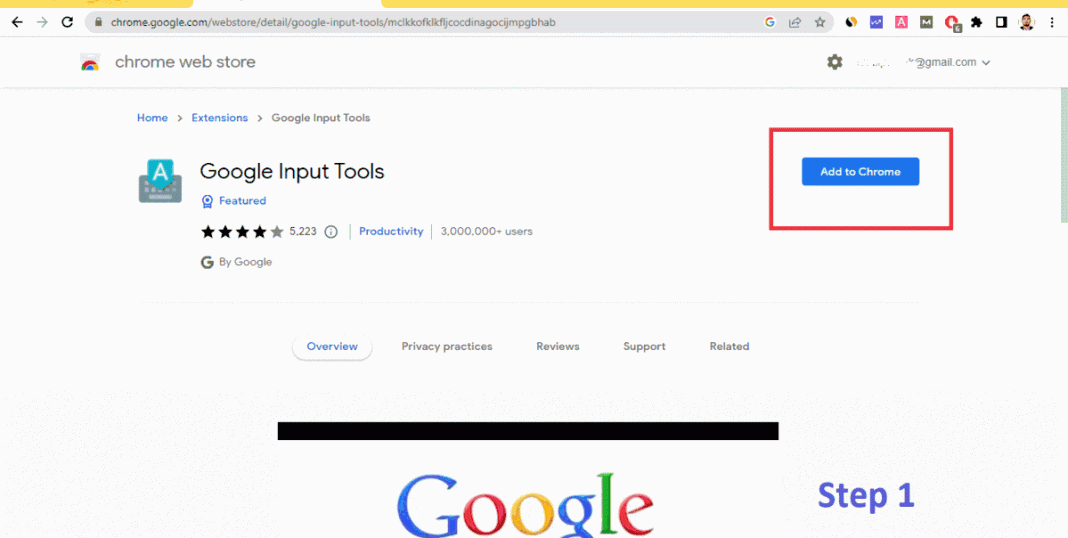This screenshot has width=1068, height=538.
Task: Click the browser forward arrow
Action: 42,22
